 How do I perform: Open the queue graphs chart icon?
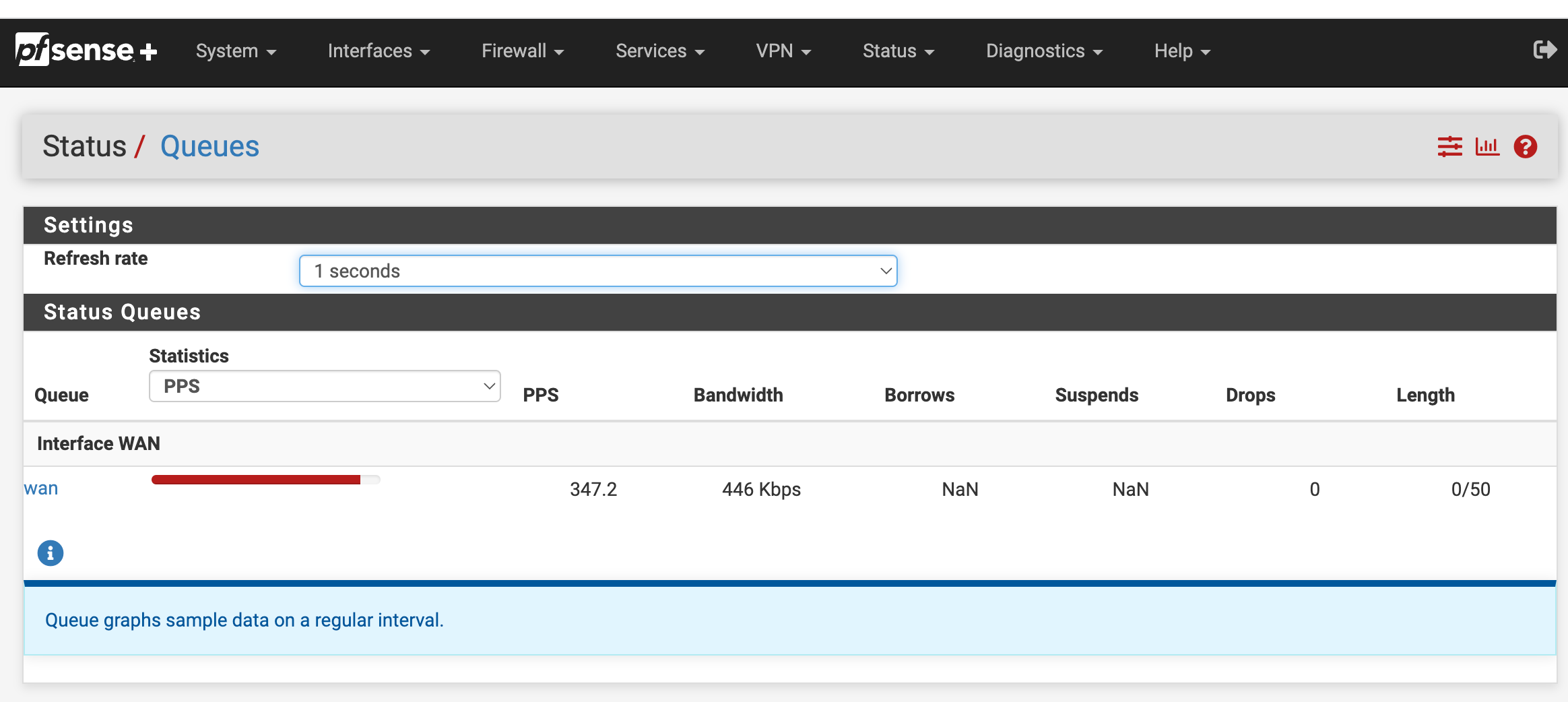pyautogui.click(x=1487, y=146)
